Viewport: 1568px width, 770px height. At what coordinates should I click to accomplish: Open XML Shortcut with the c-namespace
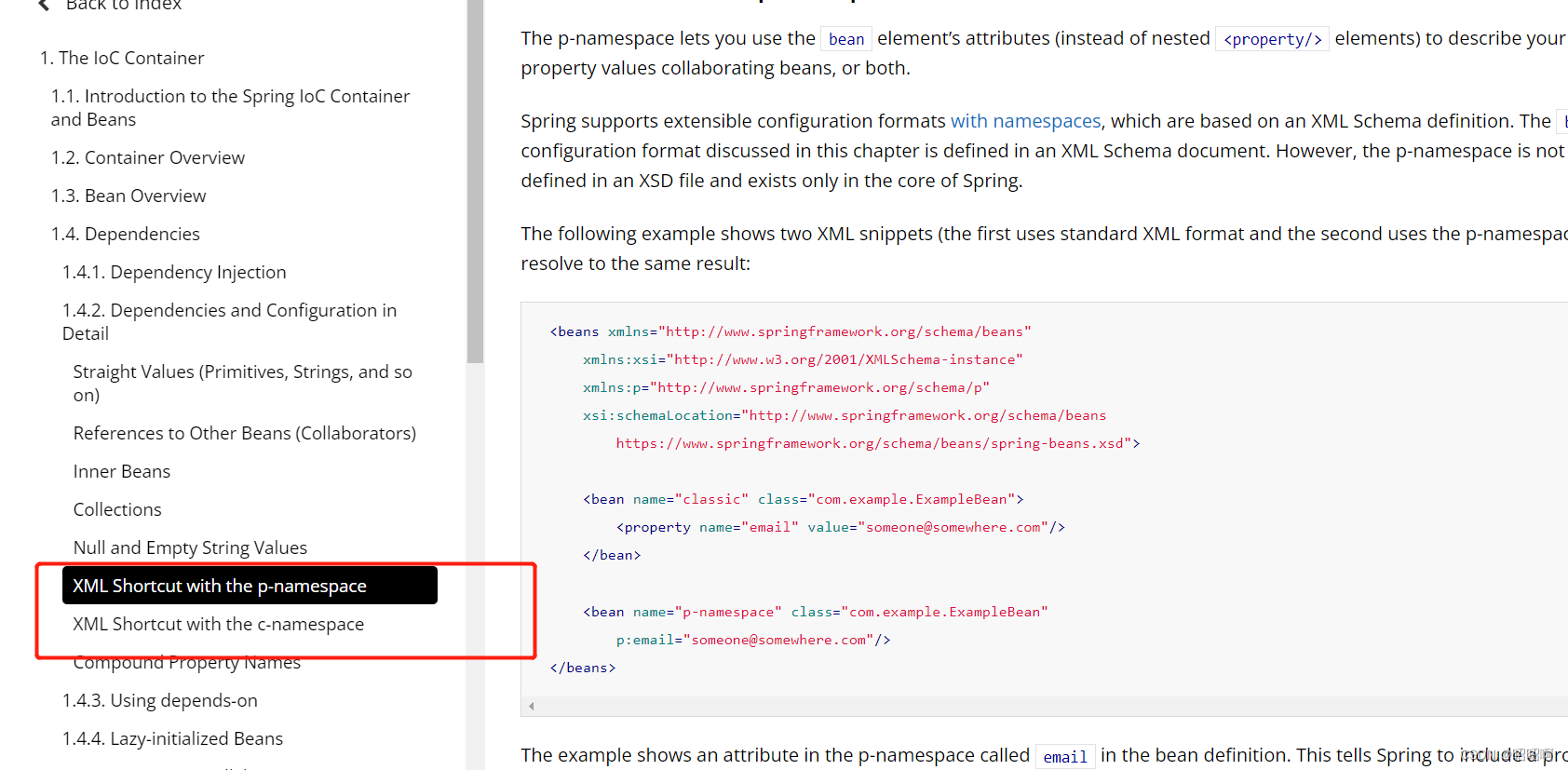pos(219,624)
